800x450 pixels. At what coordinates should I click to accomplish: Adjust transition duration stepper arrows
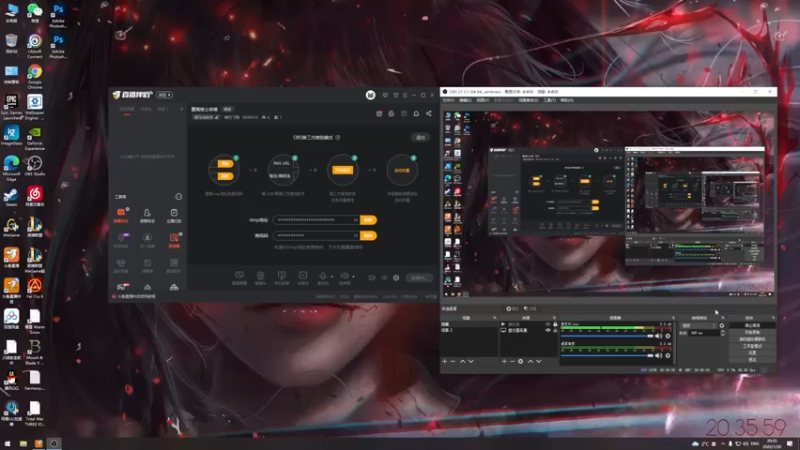[722, 333]
